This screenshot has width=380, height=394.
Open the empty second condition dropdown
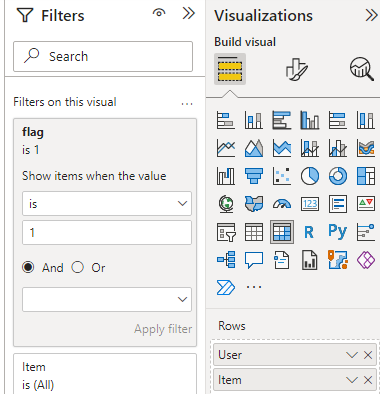107,299
